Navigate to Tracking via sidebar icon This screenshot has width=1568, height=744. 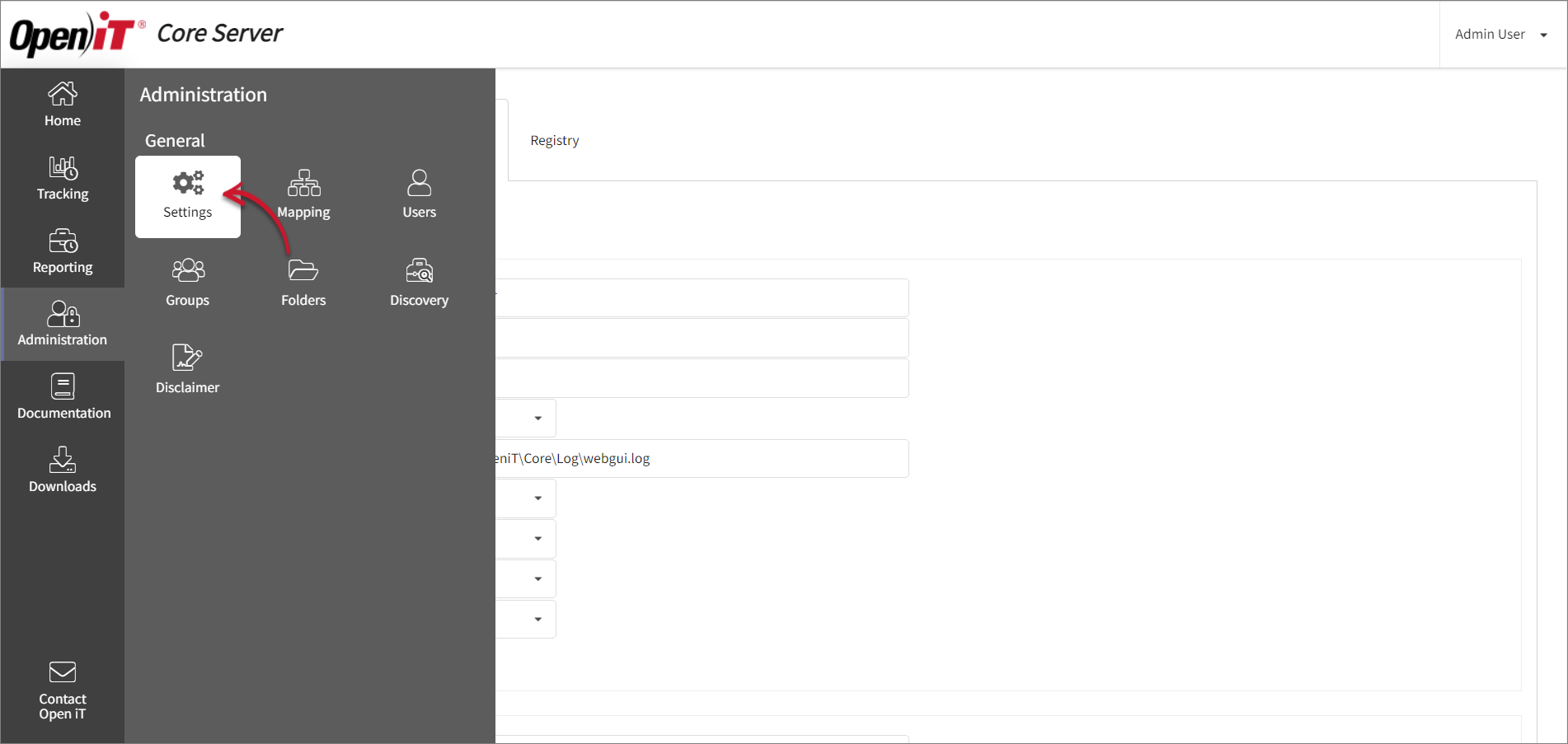(62, 179)
